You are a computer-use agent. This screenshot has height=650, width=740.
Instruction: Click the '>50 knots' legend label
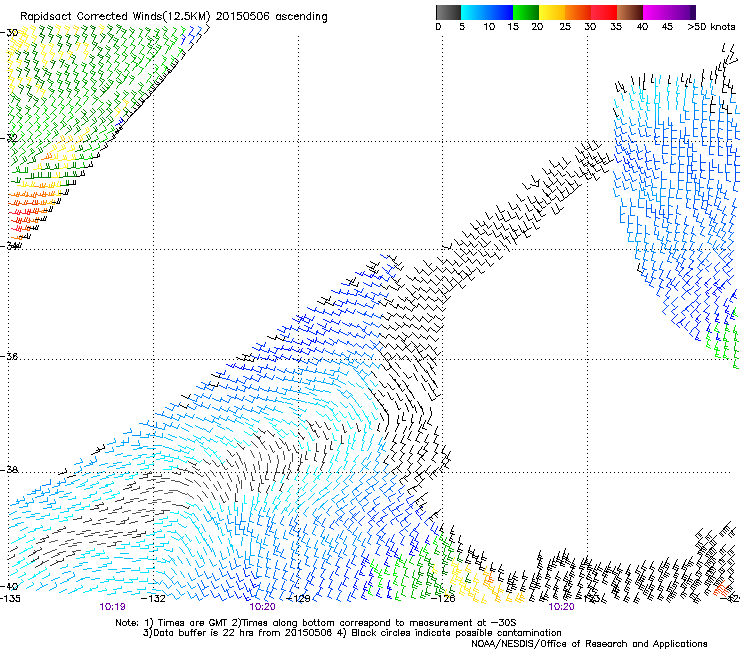click(711, 26)
